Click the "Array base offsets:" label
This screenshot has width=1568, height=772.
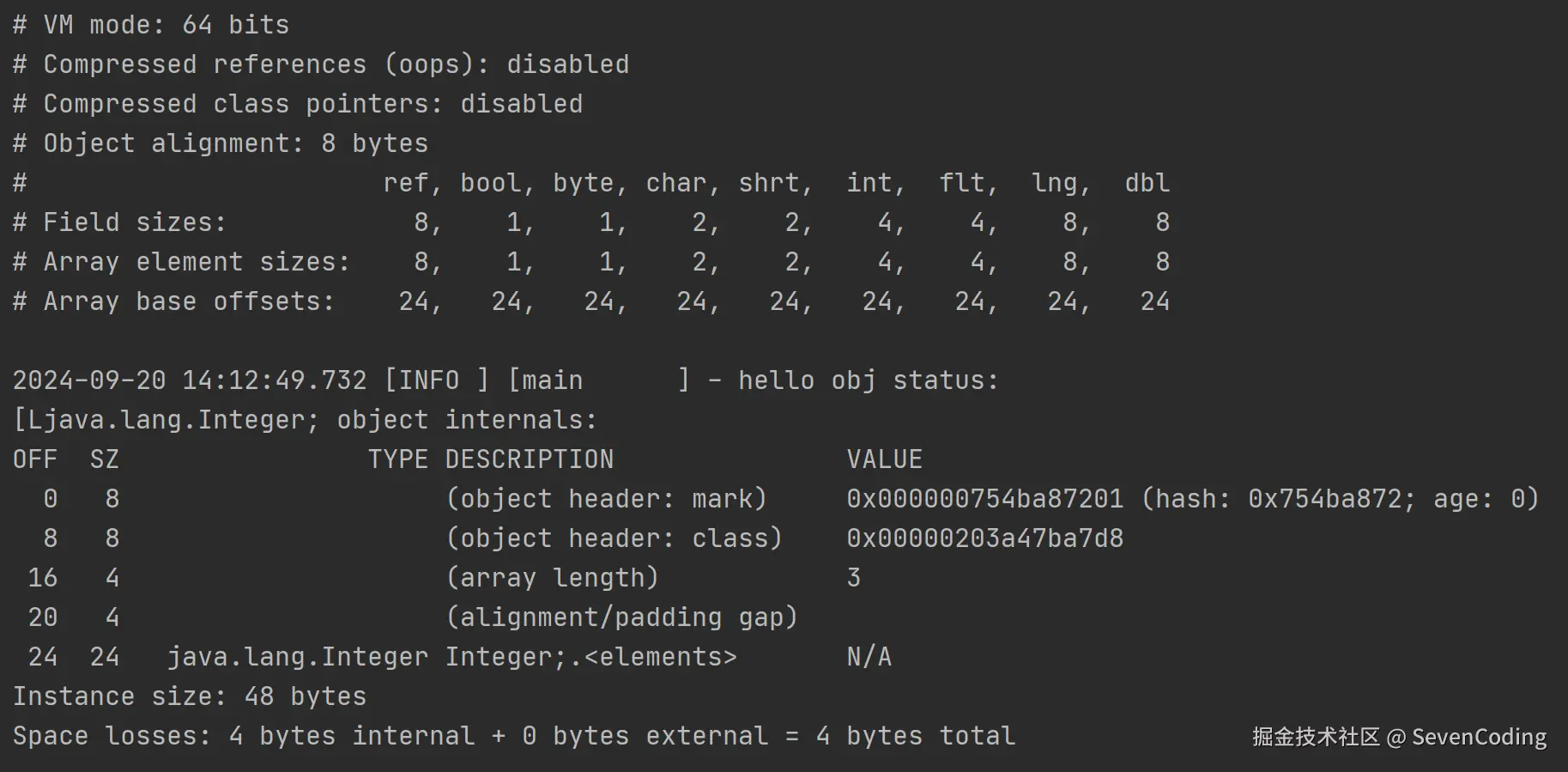click(189, 301)
